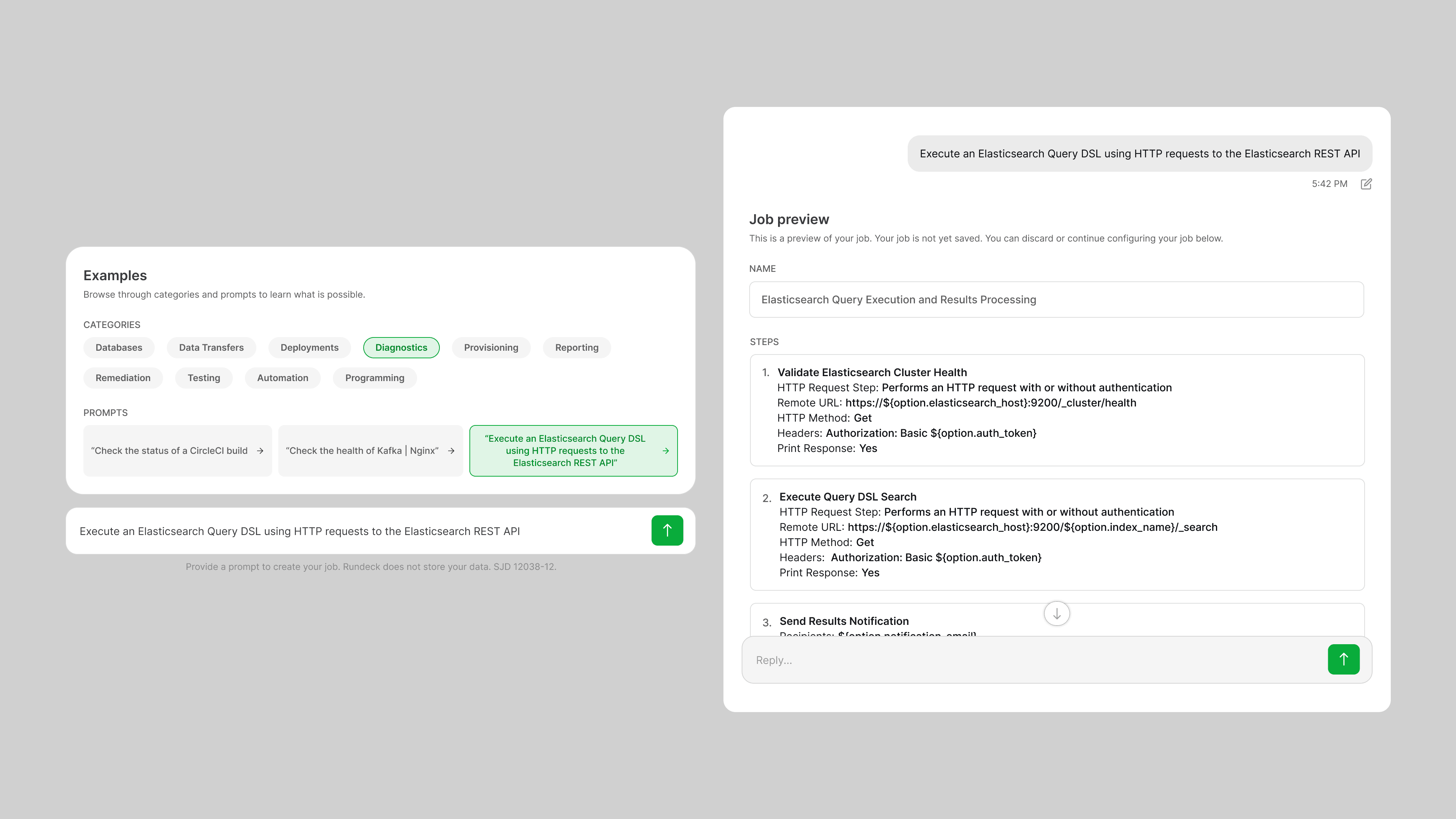This screenshot has height=819, width=1456.
Task: Select the edit pencil icon near the 5:42 PM timestamp
Action: tap(1366, 184)
